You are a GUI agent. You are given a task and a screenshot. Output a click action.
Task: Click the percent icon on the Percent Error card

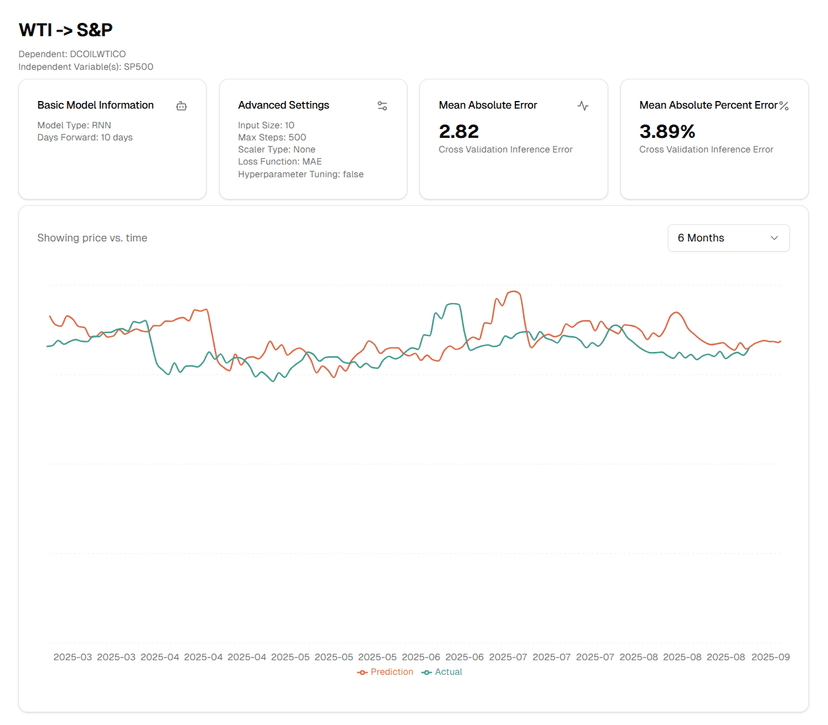(784, 106)
